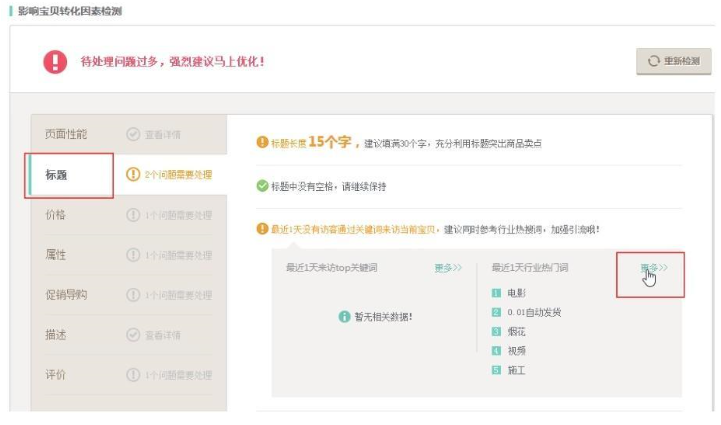Click the green check icon for 标题中没有空格
The height and width of the screenshot is (425, 721).
pyautogui.click(x=262, y=186)
